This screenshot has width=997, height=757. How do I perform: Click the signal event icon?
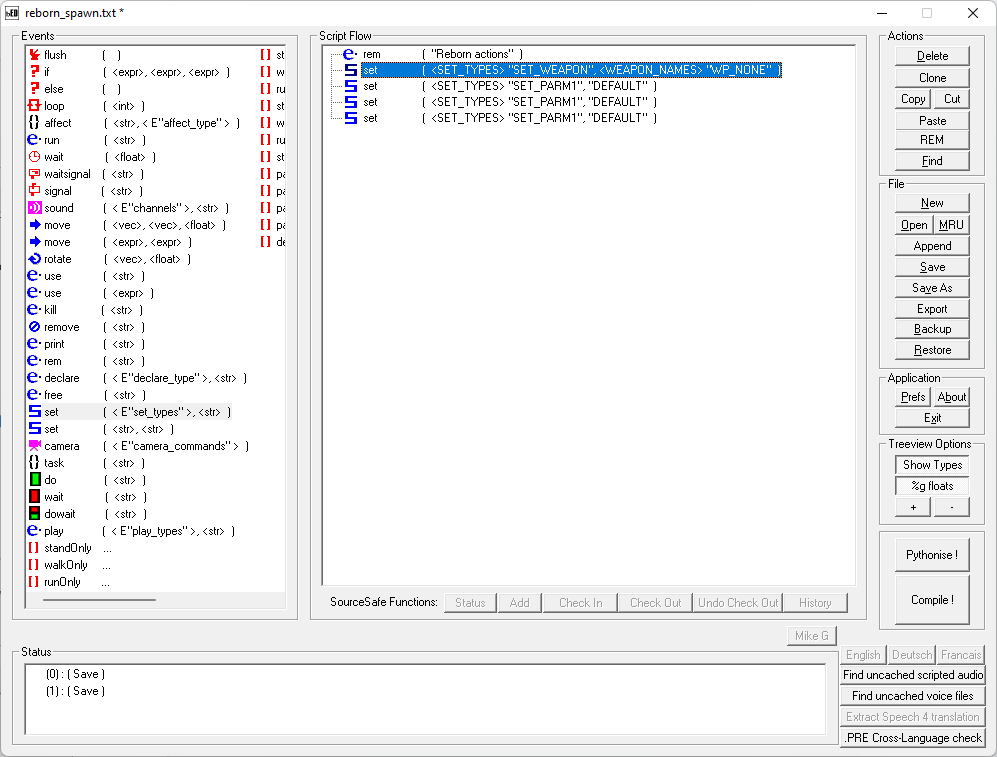pos(34,191)
